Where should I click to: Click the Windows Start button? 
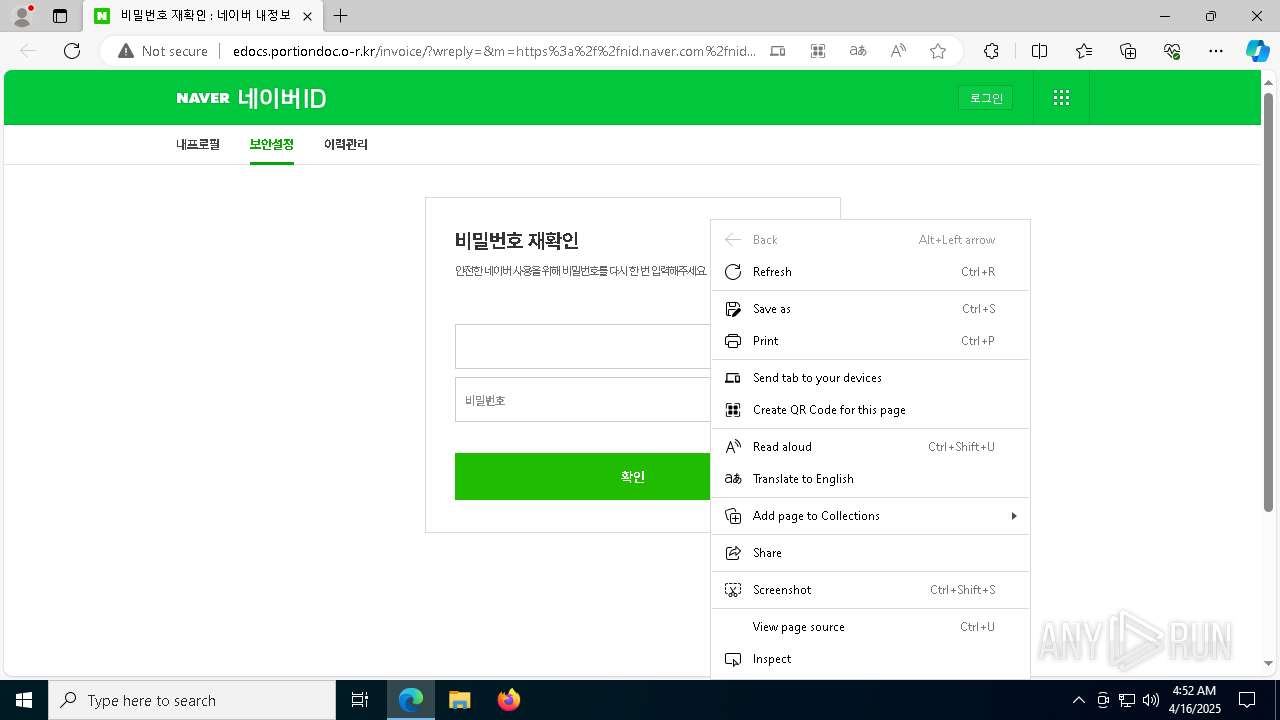click(x=24, y=700)
